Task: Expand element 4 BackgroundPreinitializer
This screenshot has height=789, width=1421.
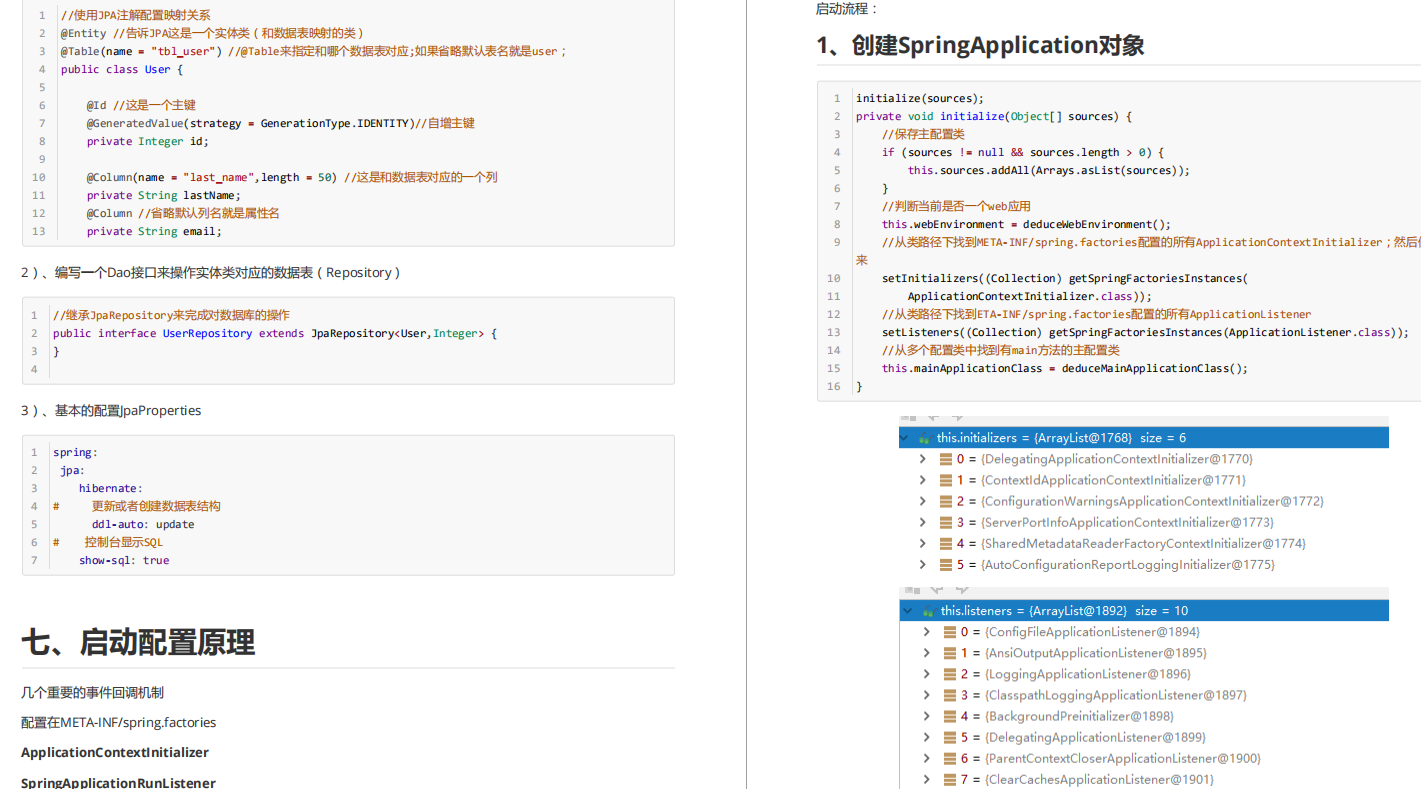Action: (927, 716)
